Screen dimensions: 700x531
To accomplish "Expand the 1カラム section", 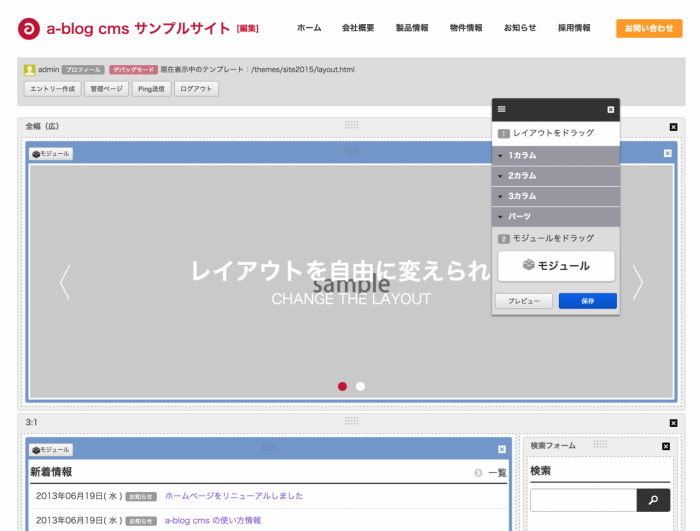I will (556, 155).
